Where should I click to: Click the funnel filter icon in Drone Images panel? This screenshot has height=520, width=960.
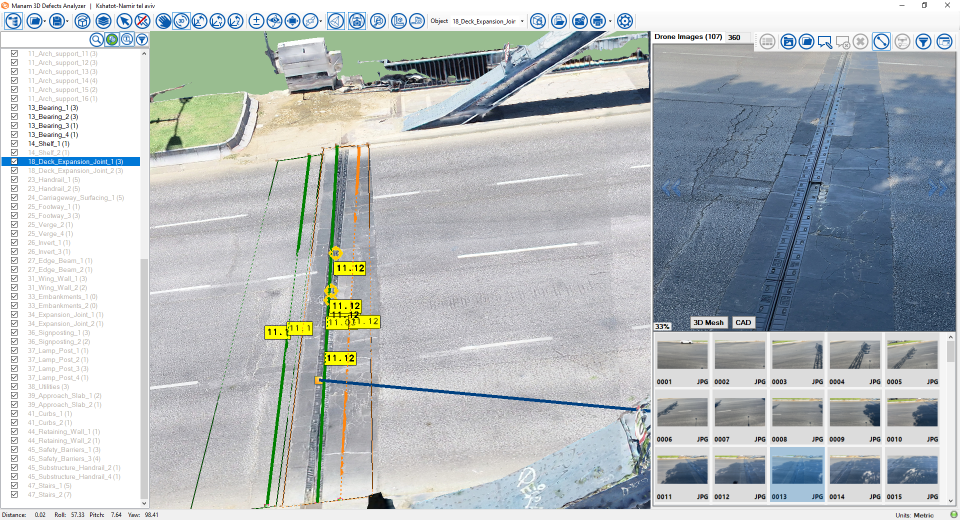click(x=923, y=41)
